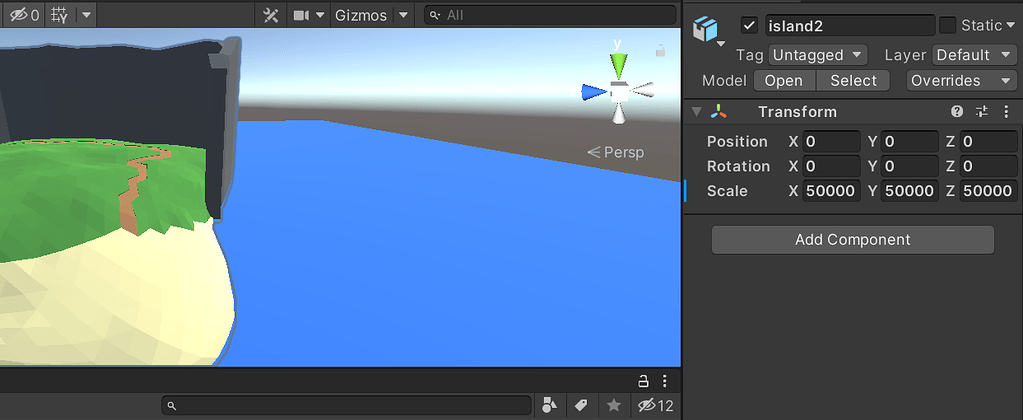Click the Rotation label

tap(738, 166)
